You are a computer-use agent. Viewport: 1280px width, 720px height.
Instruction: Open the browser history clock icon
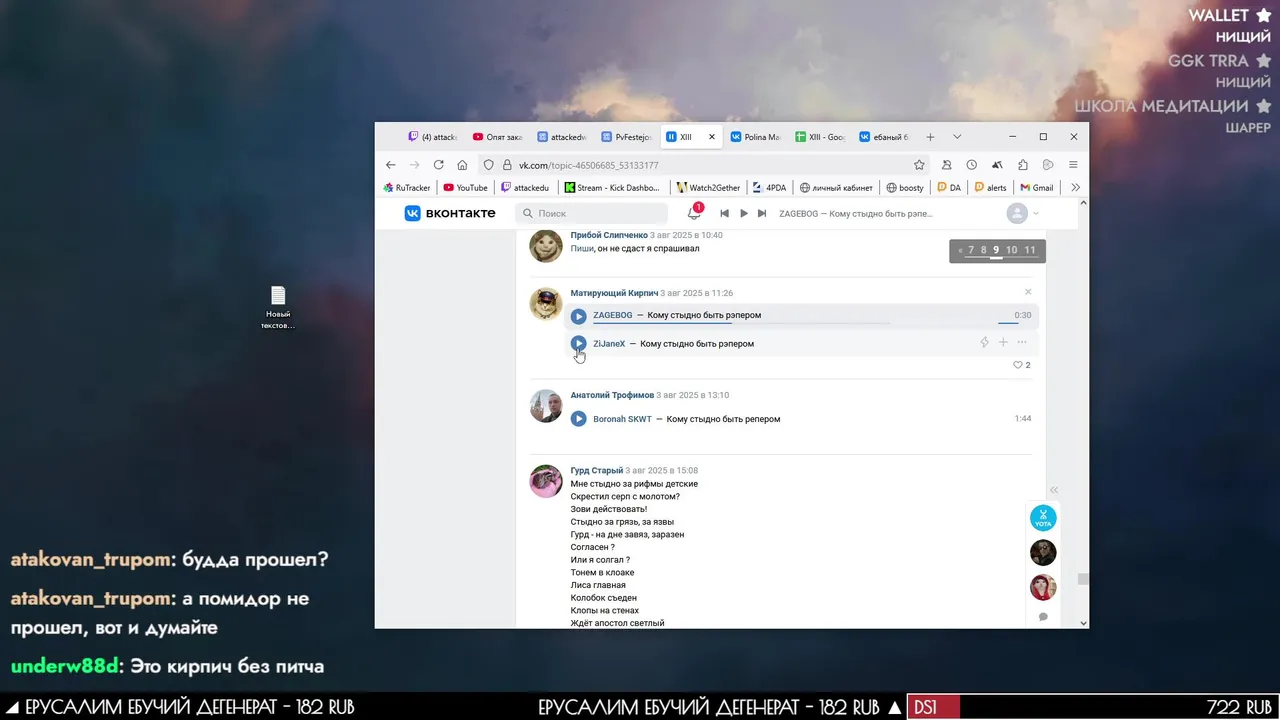(971, 165)
